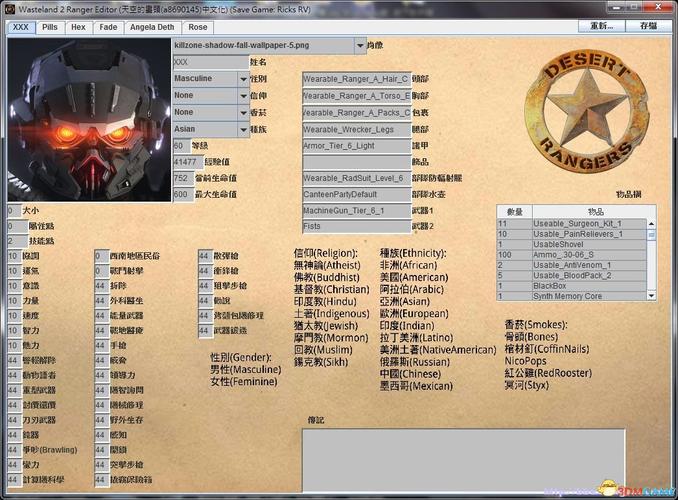
Task: Click the save button at top right
Action: click(648, 26)
